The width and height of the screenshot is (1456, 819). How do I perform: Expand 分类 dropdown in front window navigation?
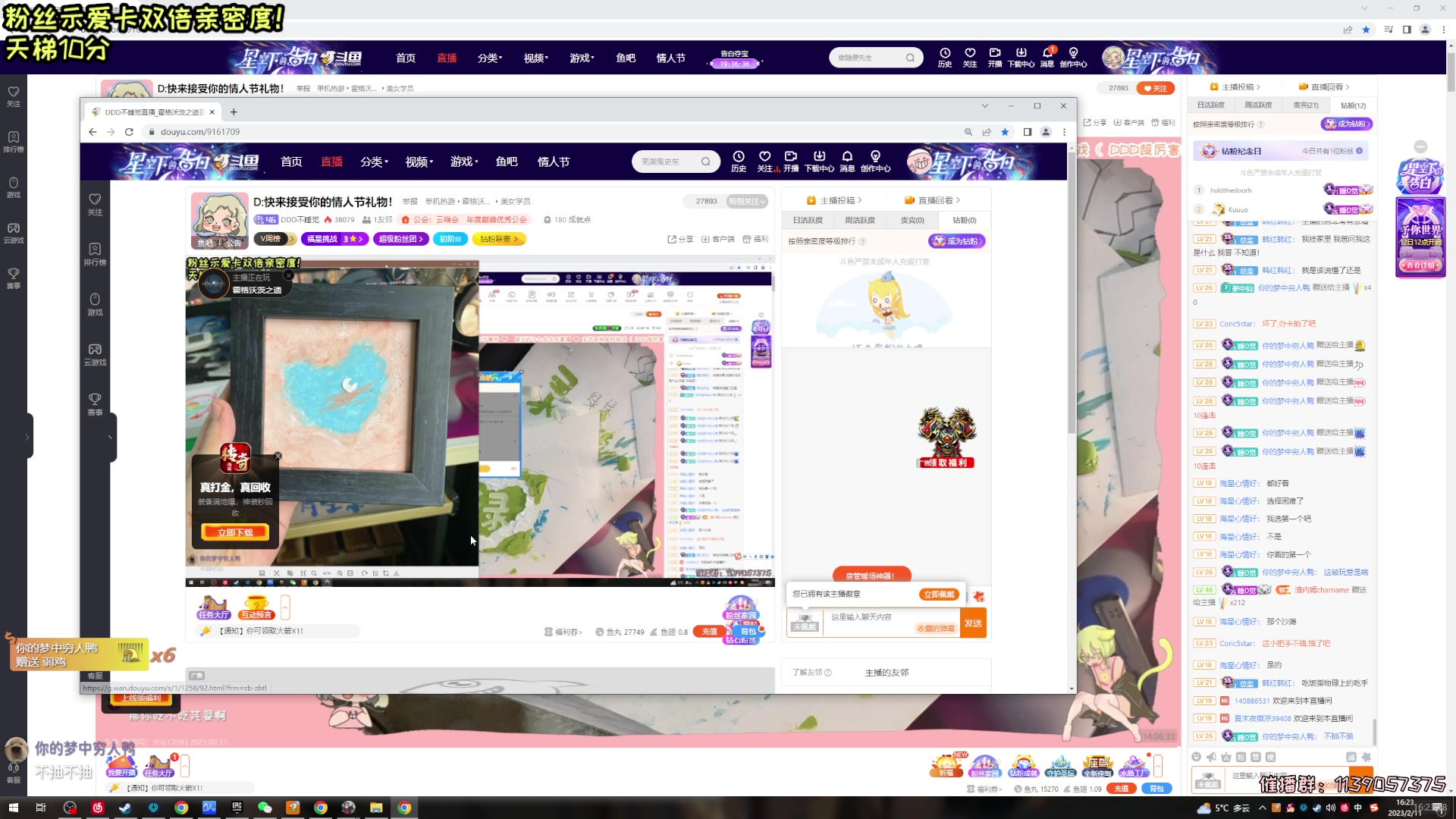(374, 162)
